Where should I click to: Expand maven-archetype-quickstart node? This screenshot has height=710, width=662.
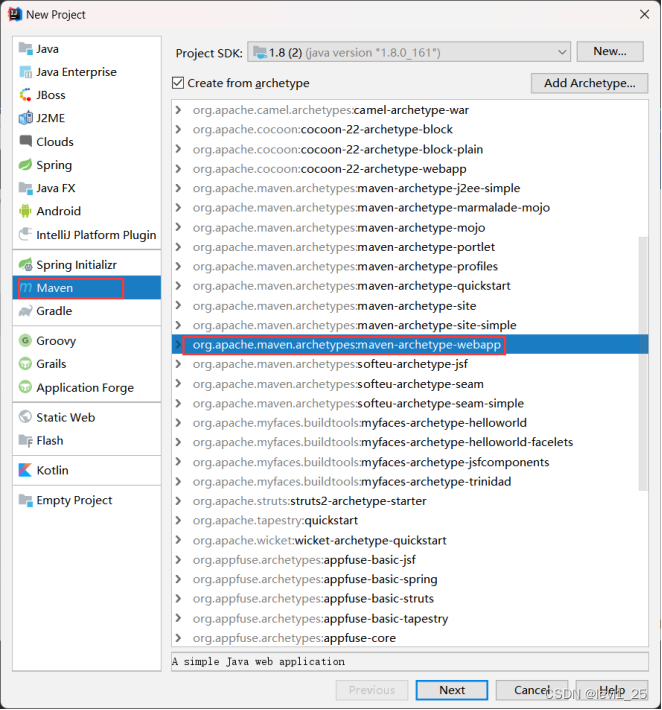pyautogui.click(x=178, y=286)
